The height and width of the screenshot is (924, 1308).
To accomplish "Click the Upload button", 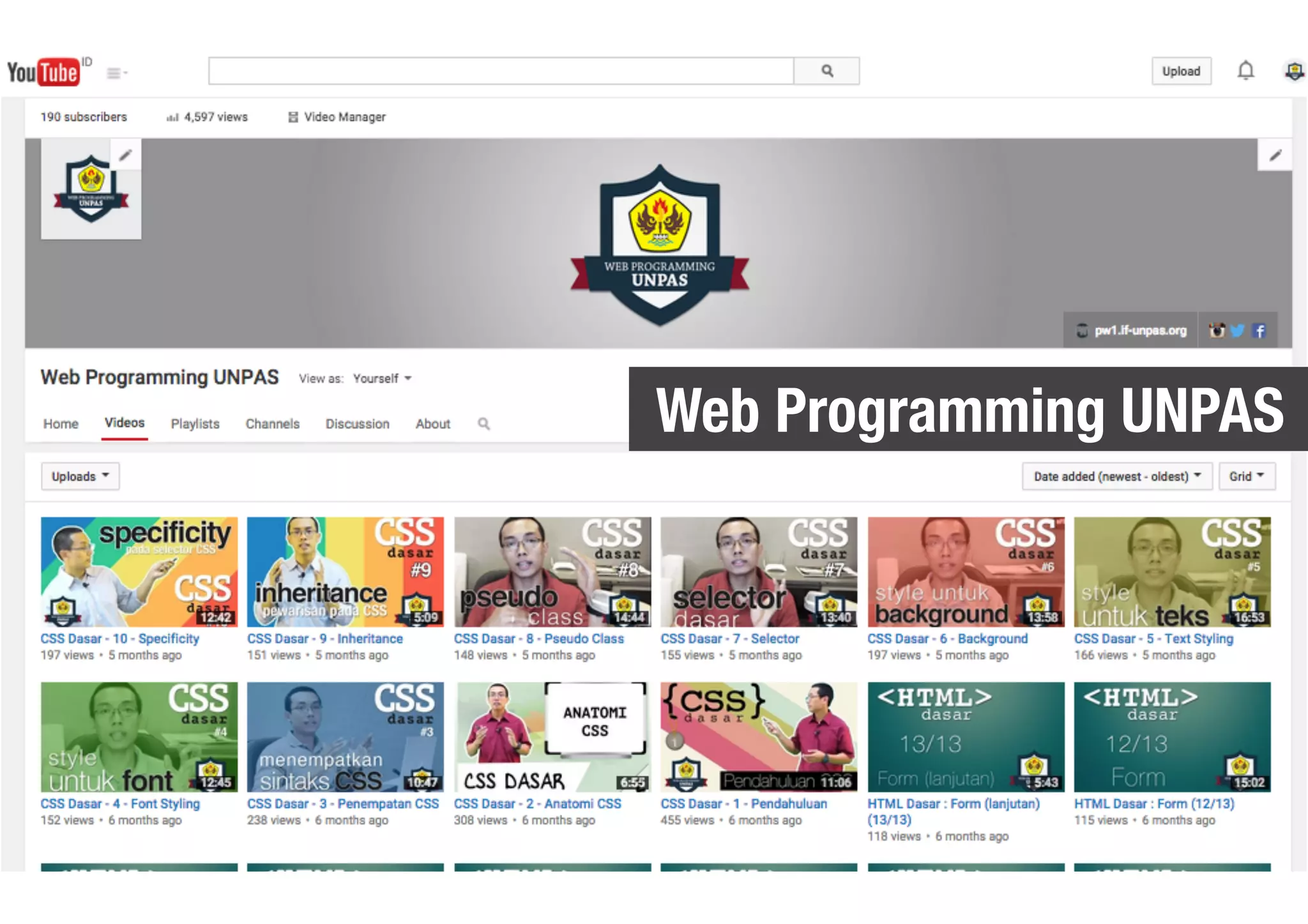I will (1181, 71).
